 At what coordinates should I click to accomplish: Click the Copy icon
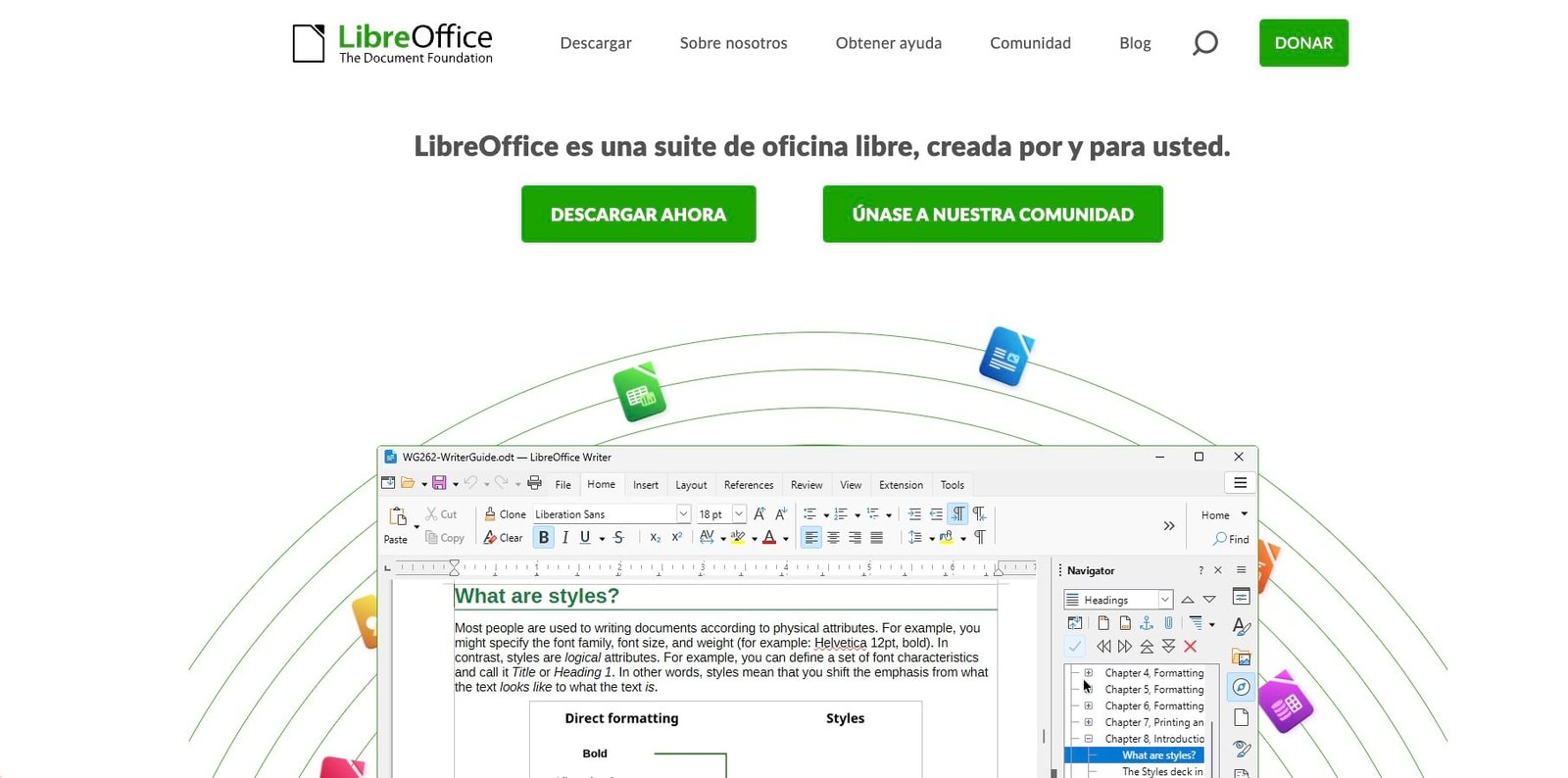(431, 537)
